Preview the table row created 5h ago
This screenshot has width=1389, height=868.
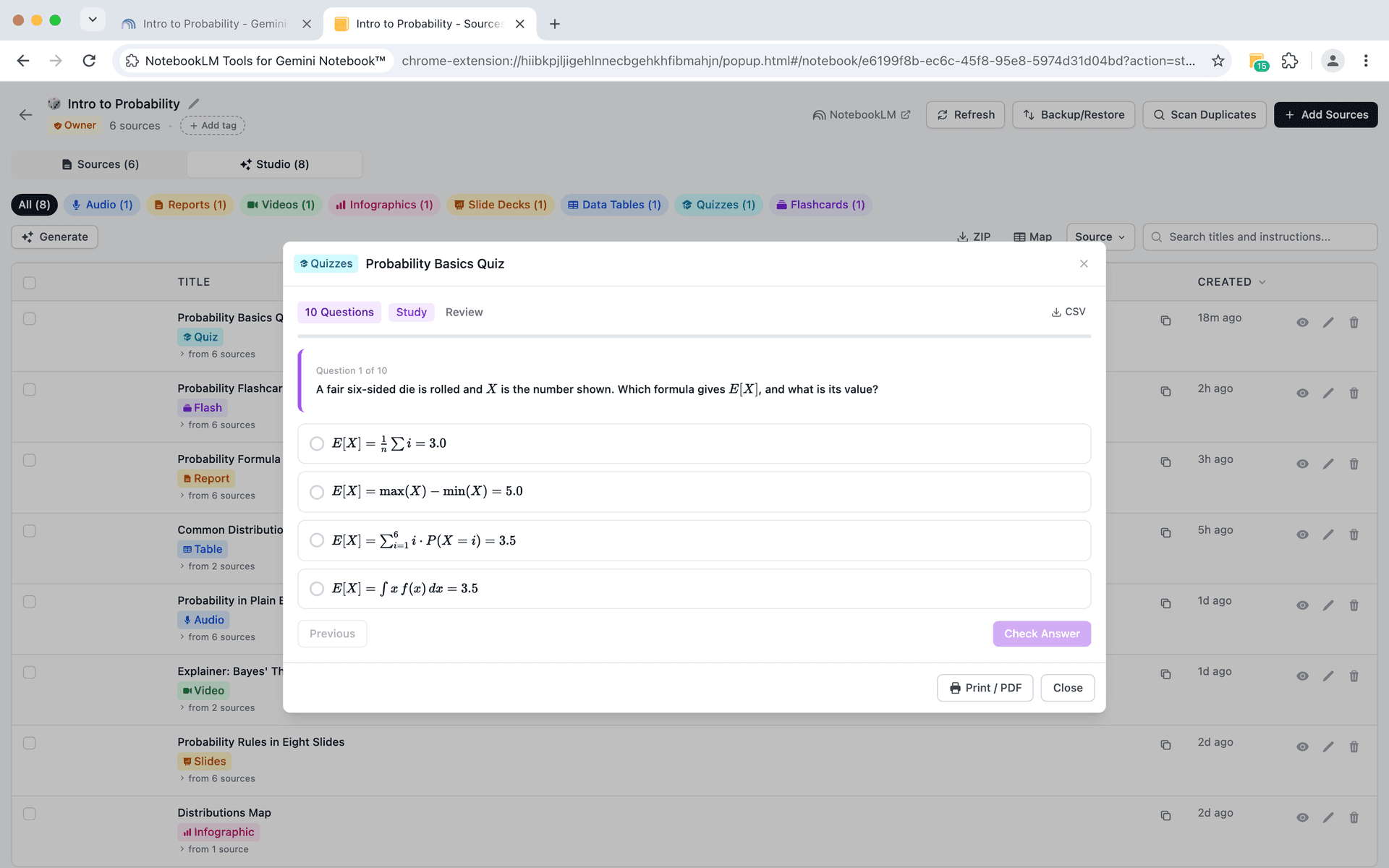tap(1302, 535)
